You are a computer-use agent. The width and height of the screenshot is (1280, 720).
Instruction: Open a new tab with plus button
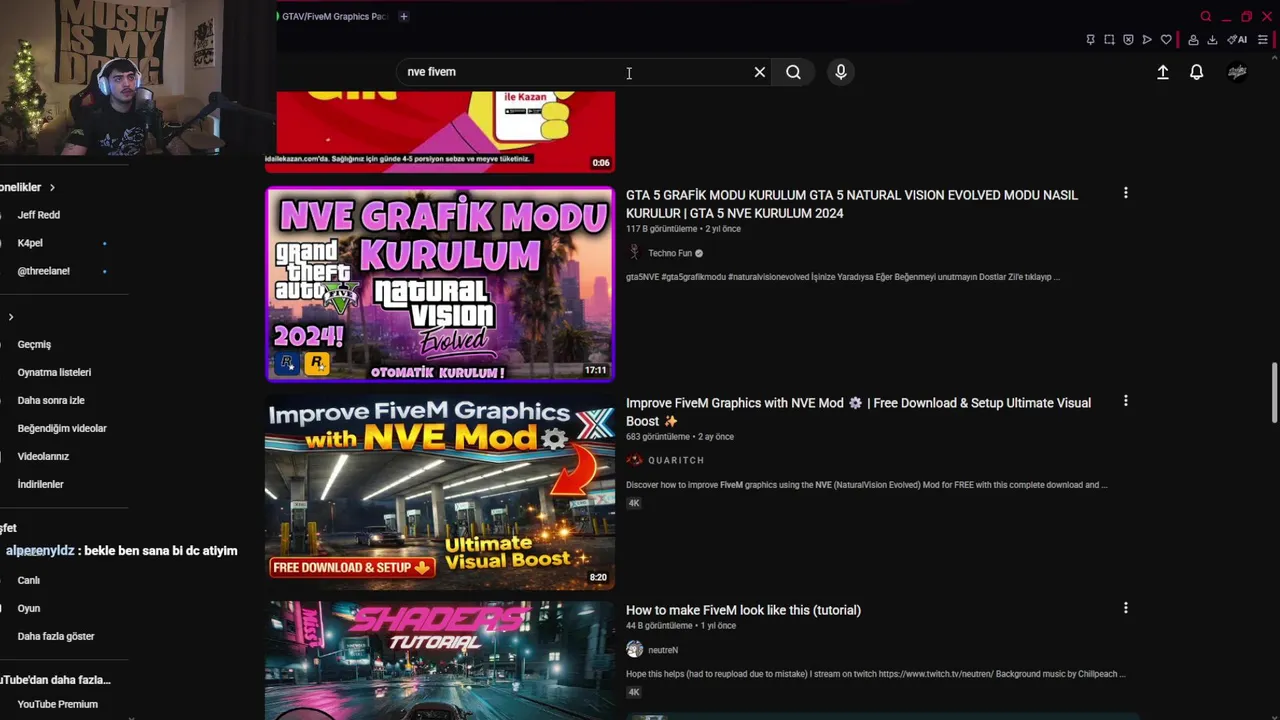click(404, 16)
